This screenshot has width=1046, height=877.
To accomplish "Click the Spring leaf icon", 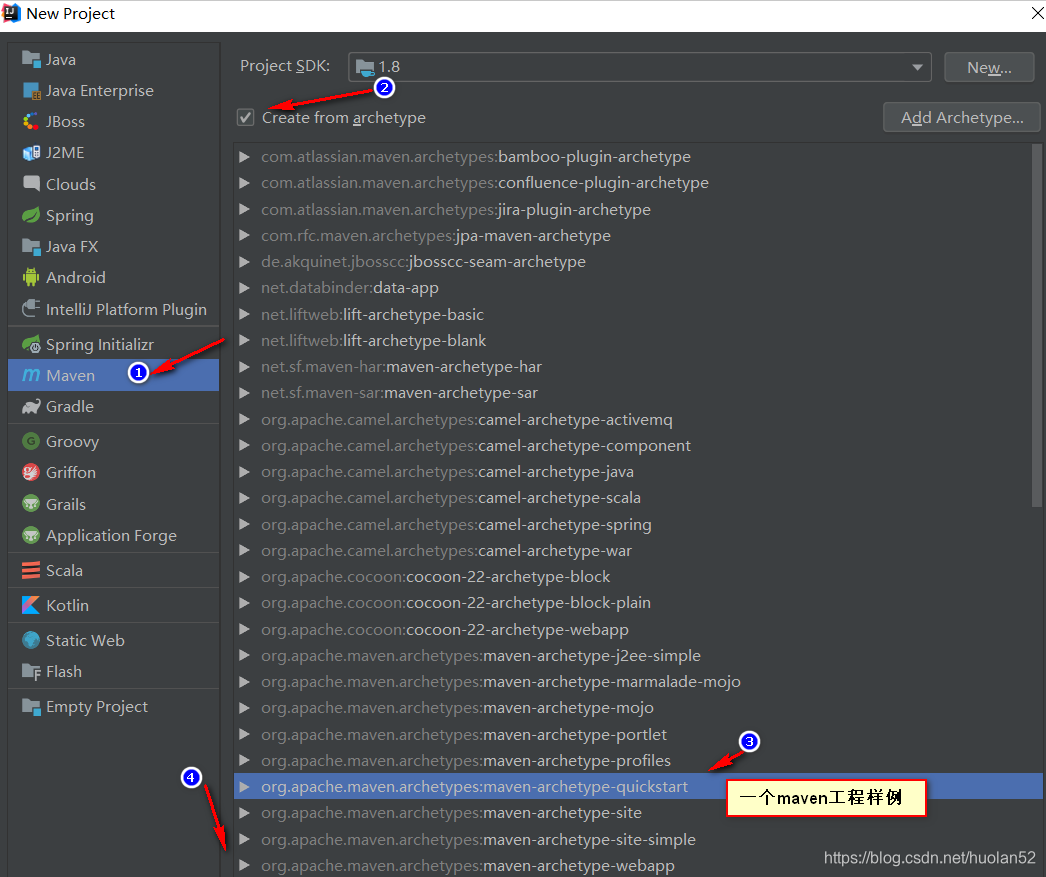I will click(x=31, y=215).
